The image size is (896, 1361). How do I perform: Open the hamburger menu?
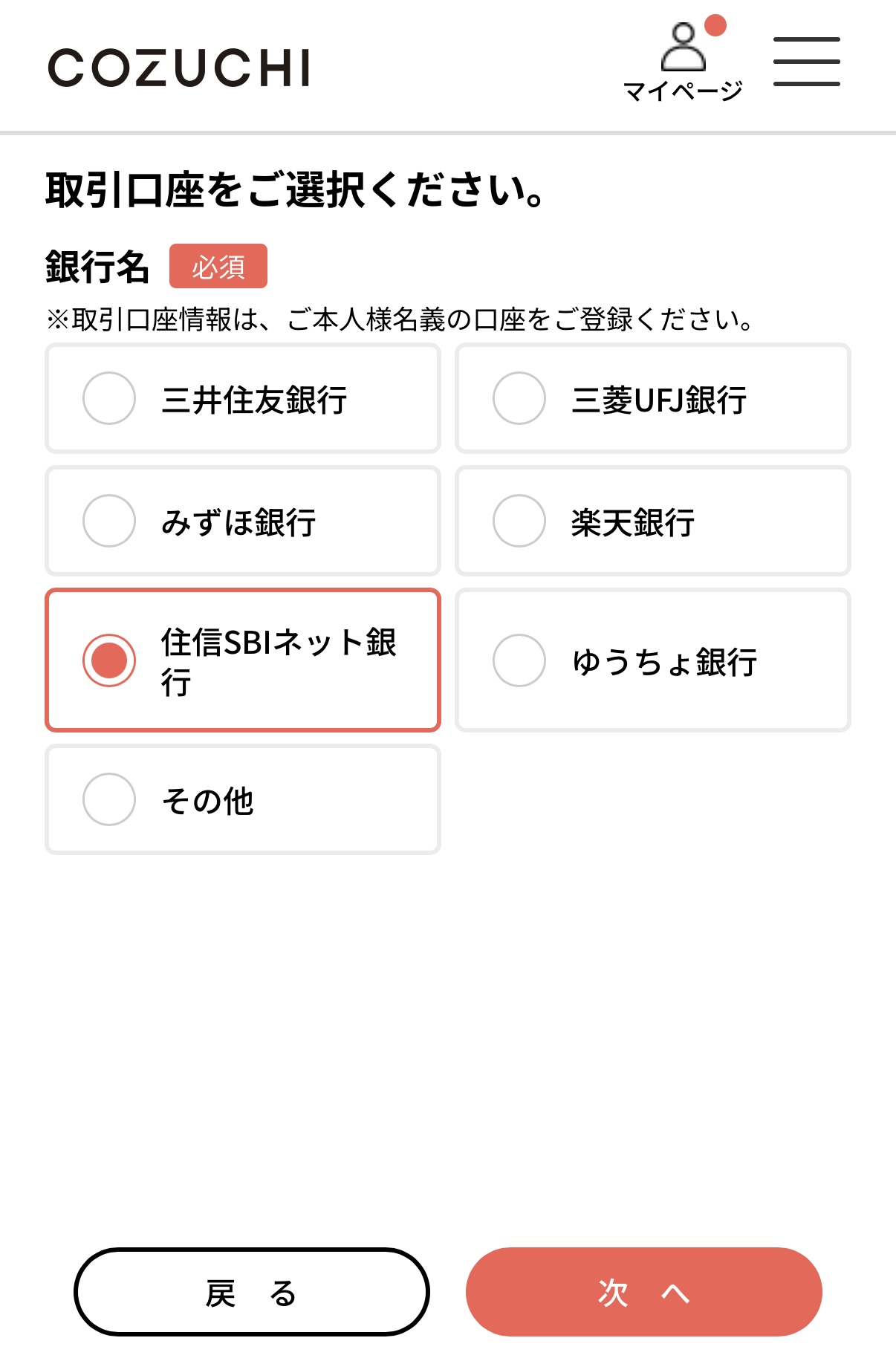point(806,62)
